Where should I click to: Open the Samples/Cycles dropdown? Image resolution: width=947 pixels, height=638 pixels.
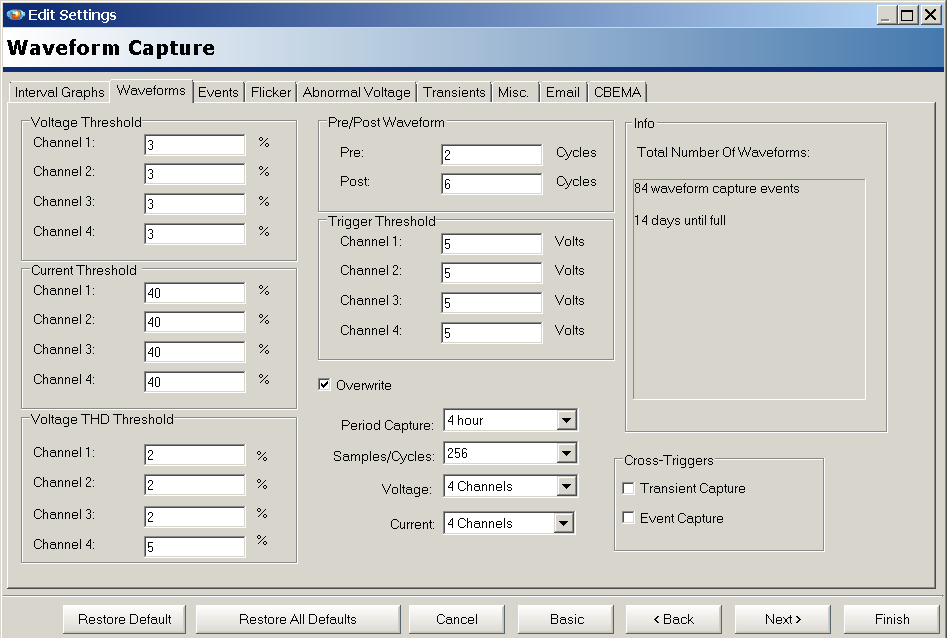pos(567,452)
